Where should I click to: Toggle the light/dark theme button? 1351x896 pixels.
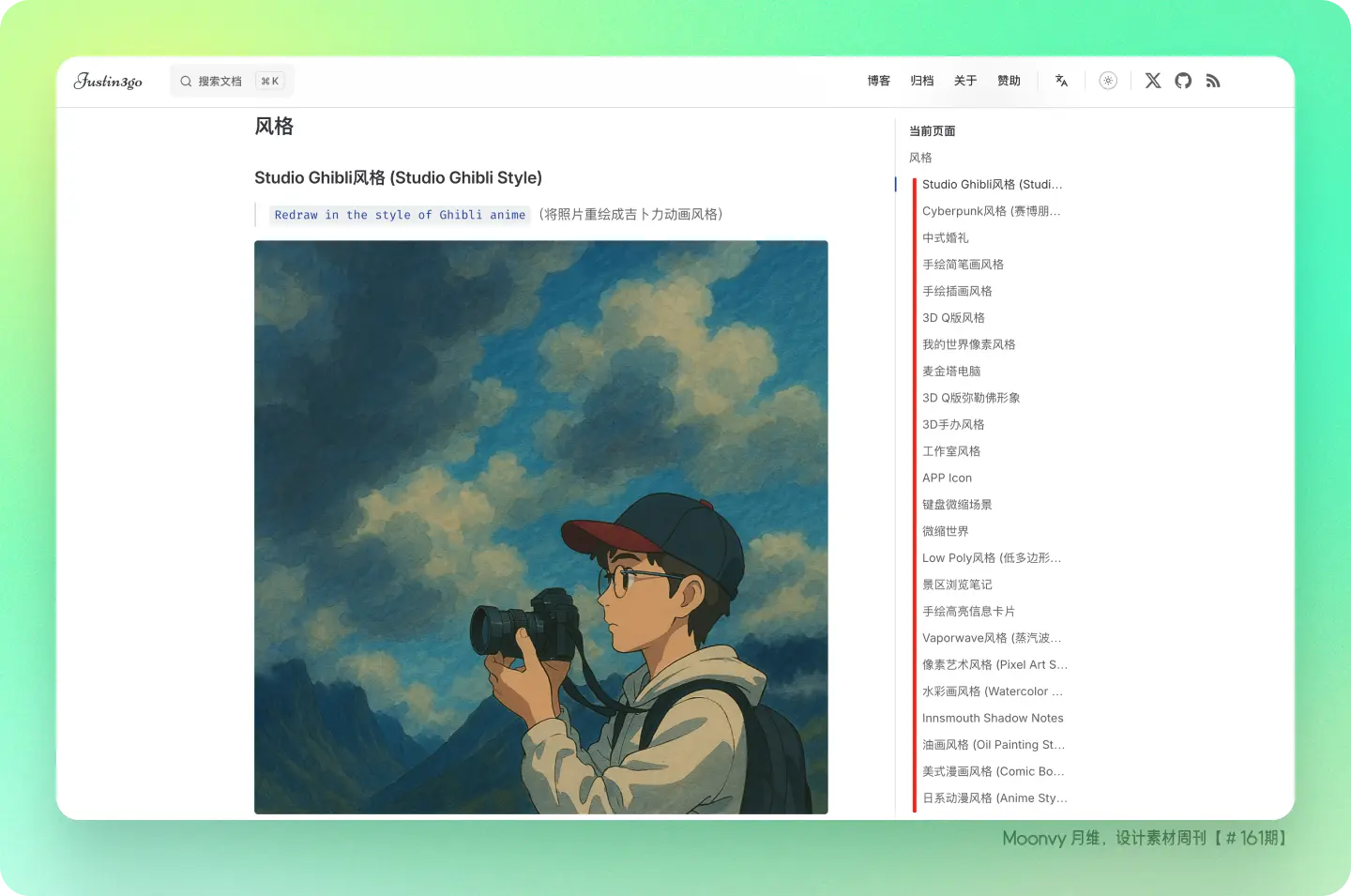click(1108, 81)
